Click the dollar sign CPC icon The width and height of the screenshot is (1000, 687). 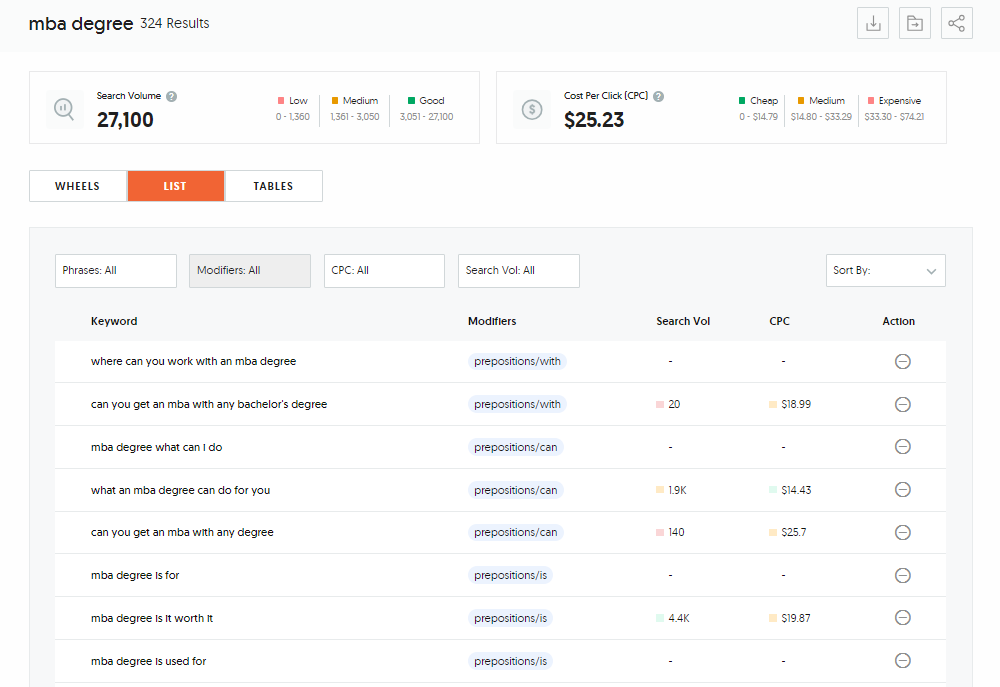coord(532,109)
